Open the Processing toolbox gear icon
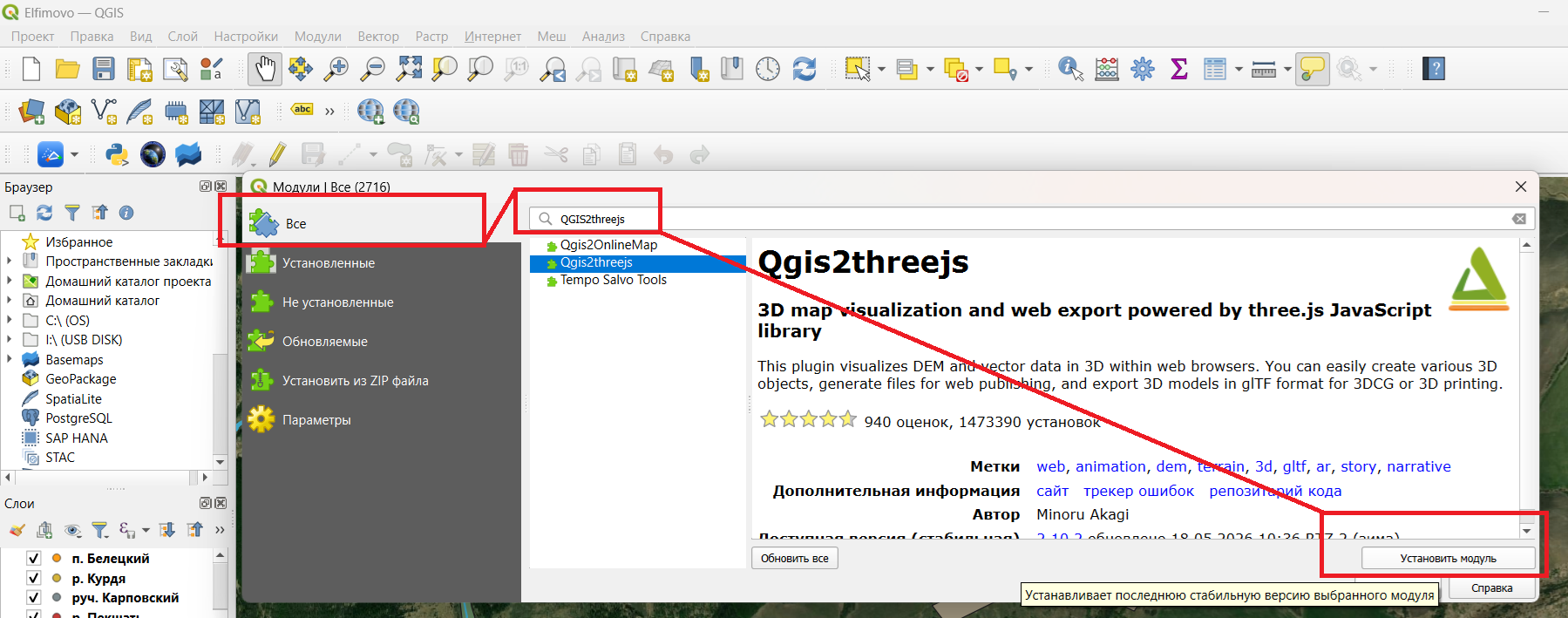Screen dimensions: 1568x618 tap(1143, 69)
